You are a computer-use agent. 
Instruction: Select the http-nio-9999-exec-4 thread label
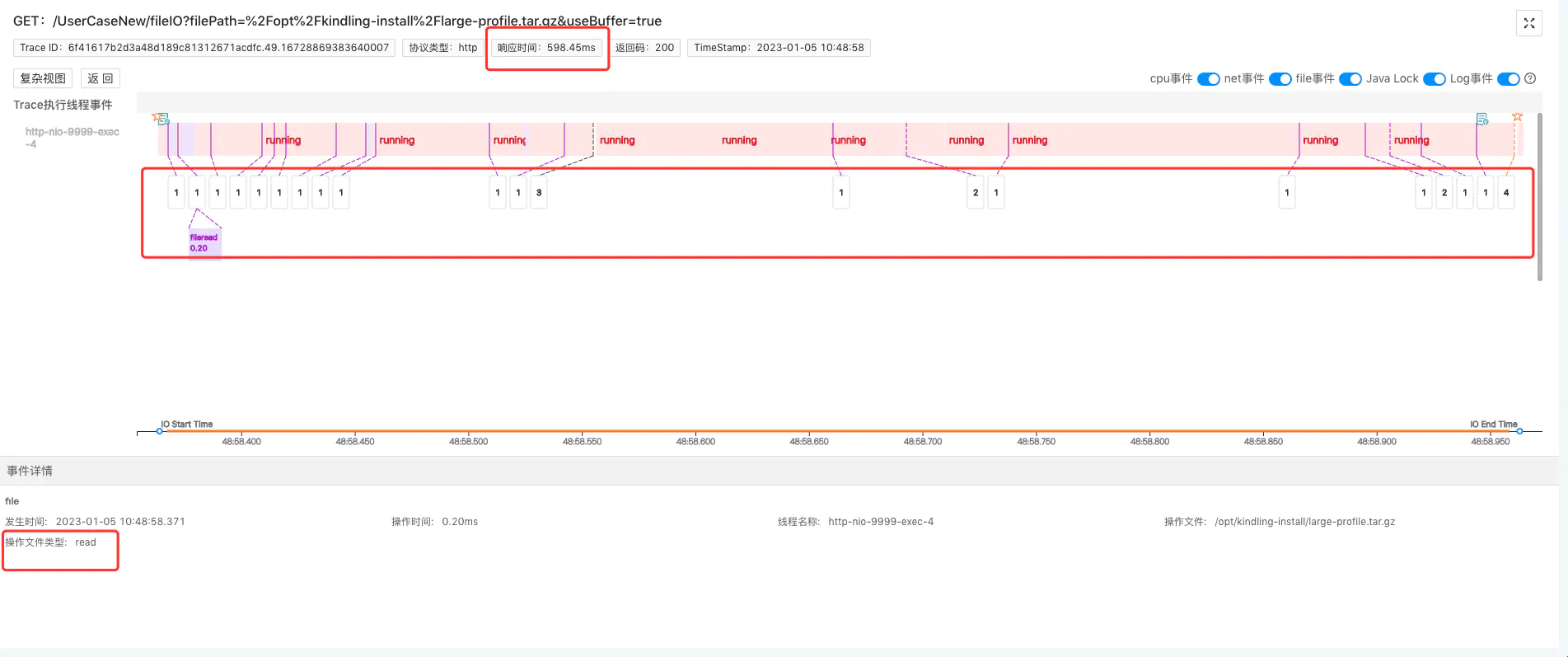pos(72,138)
